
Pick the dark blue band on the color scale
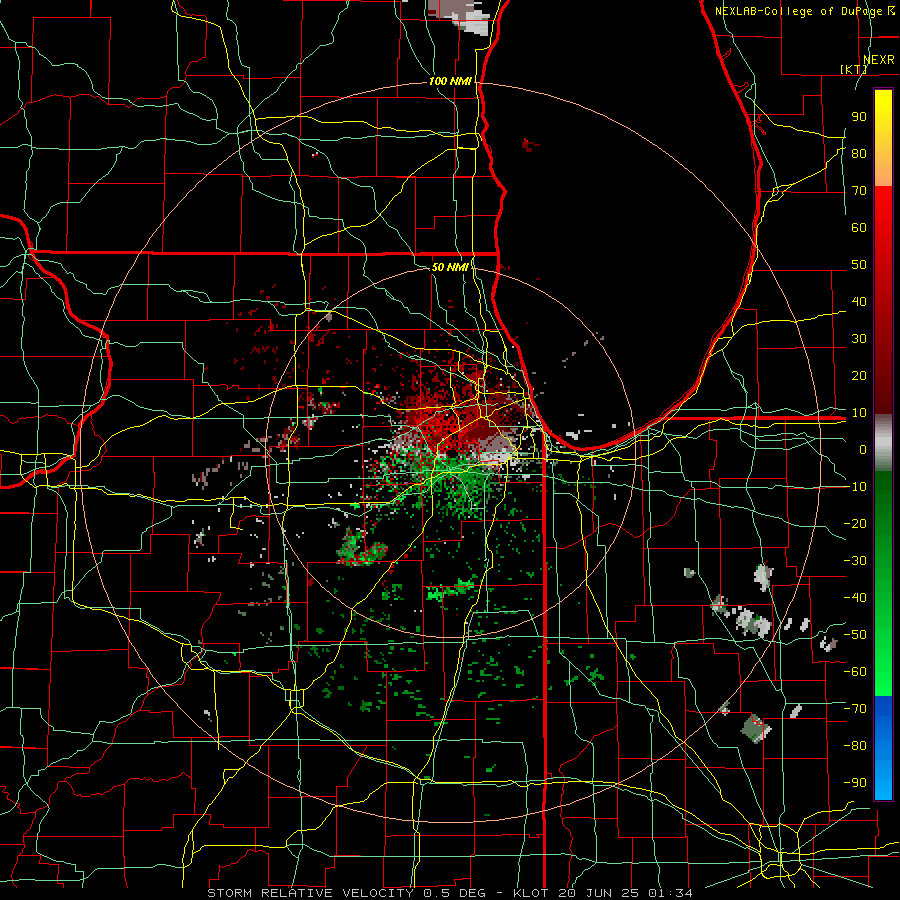pos(883,715)
